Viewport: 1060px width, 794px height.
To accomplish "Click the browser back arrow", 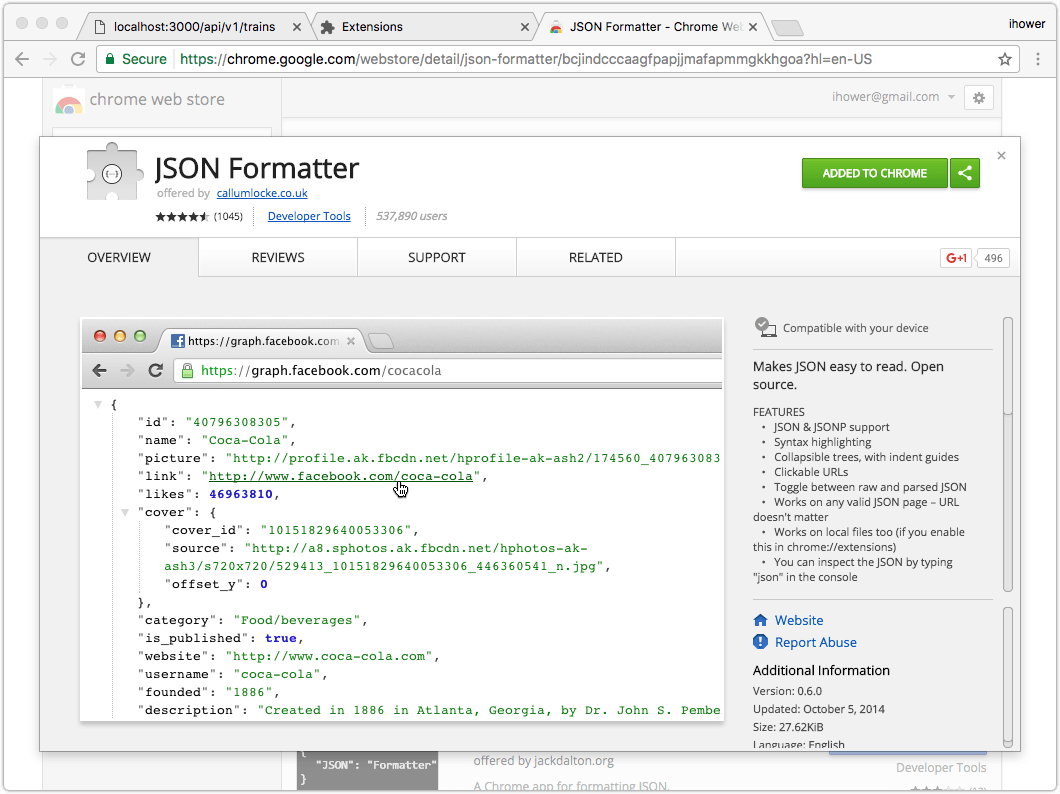I will click(x=22, y=59).
